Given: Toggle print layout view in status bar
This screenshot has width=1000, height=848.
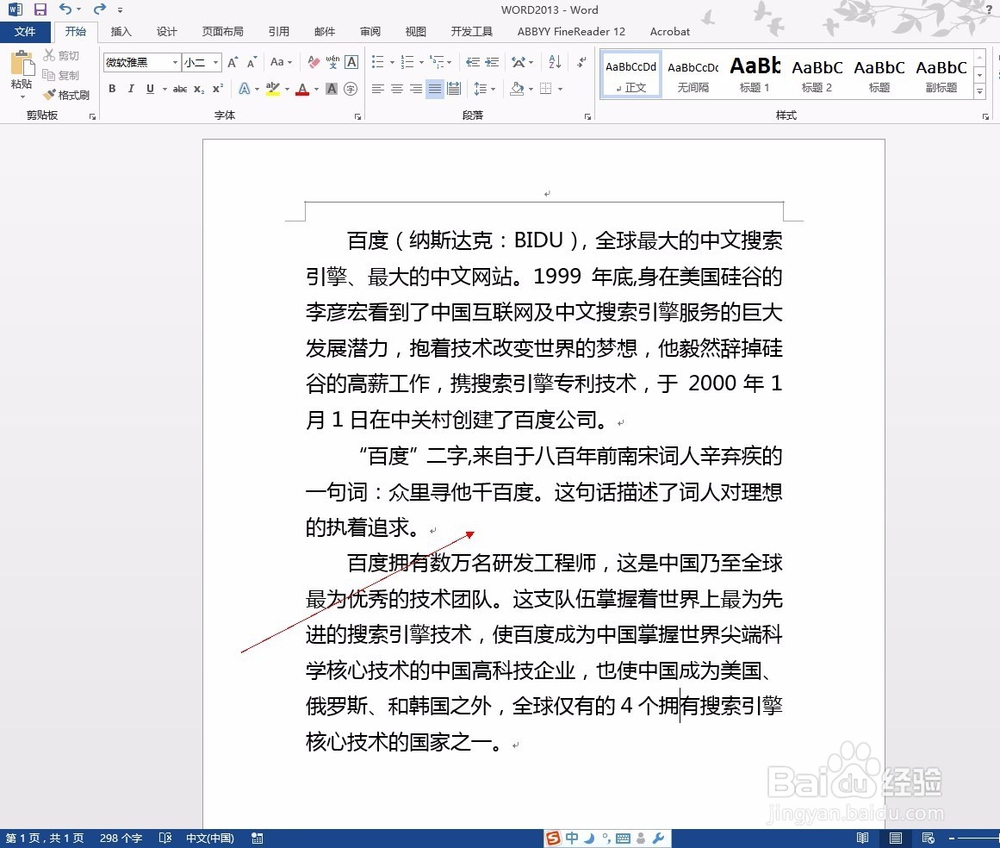Looking at the screenshot, I should pyautogui.click(x=895, y=838).
